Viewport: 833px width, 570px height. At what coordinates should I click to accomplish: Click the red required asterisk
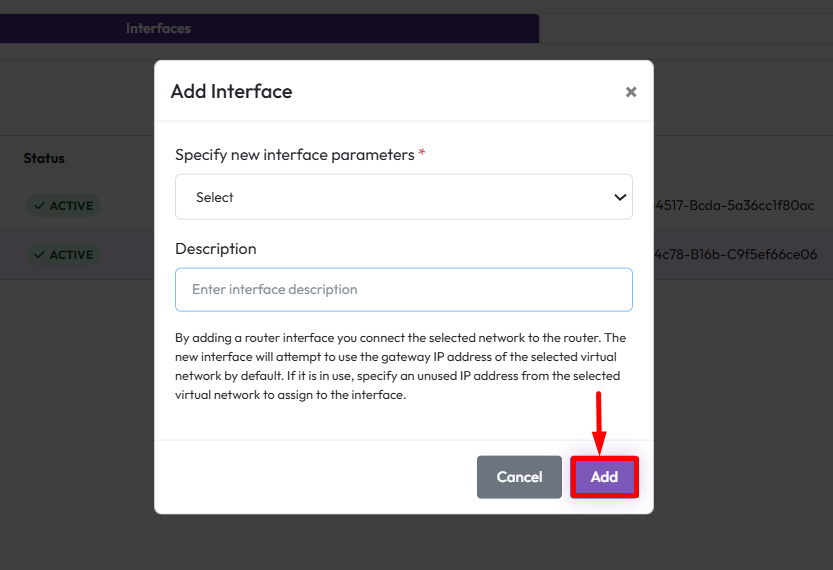[422, 154]
